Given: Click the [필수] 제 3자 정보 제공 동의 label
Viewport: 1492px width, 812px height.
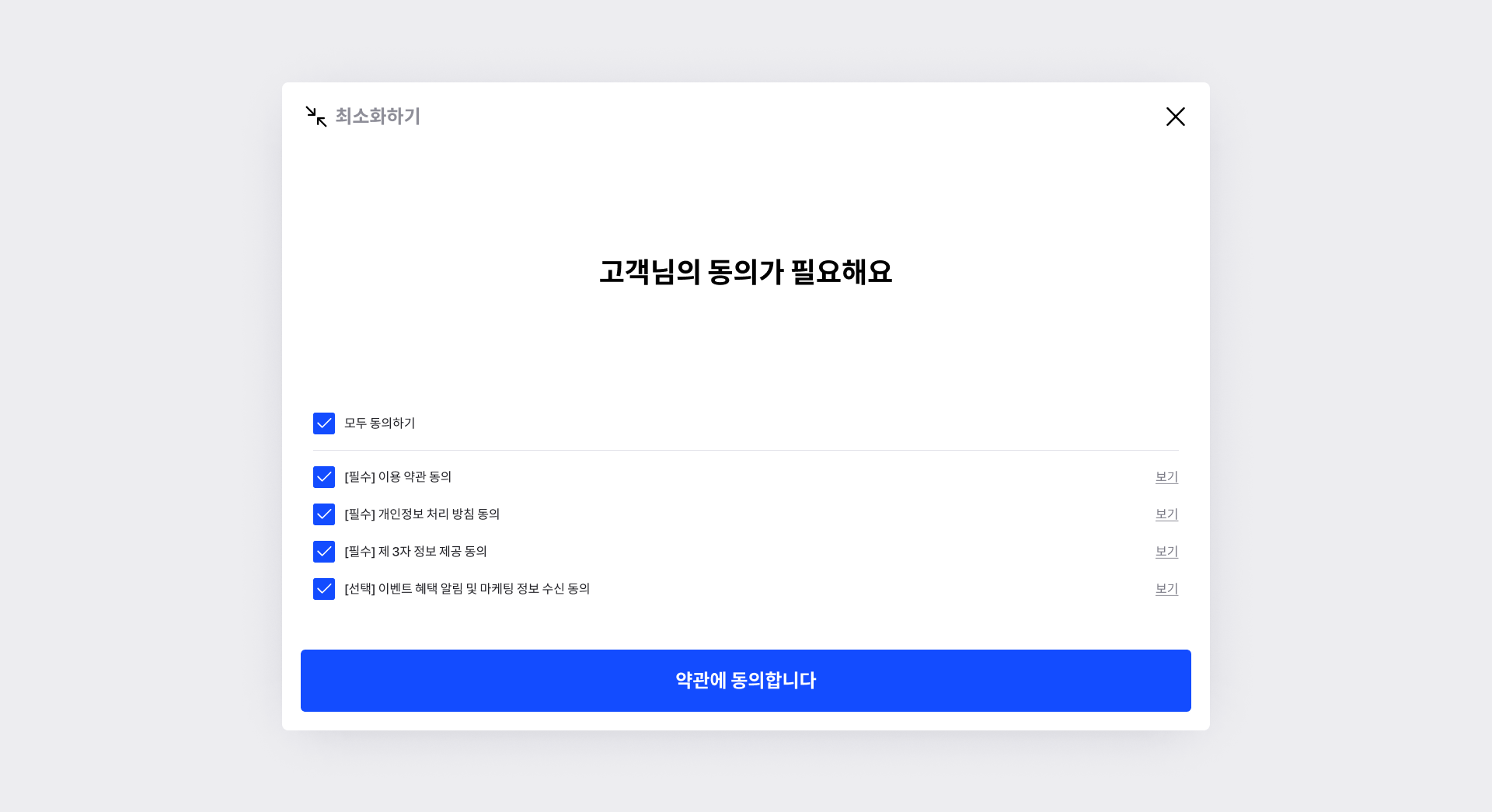Looking at the screenshot, I should pyautogui.click(x=416, y=552).
